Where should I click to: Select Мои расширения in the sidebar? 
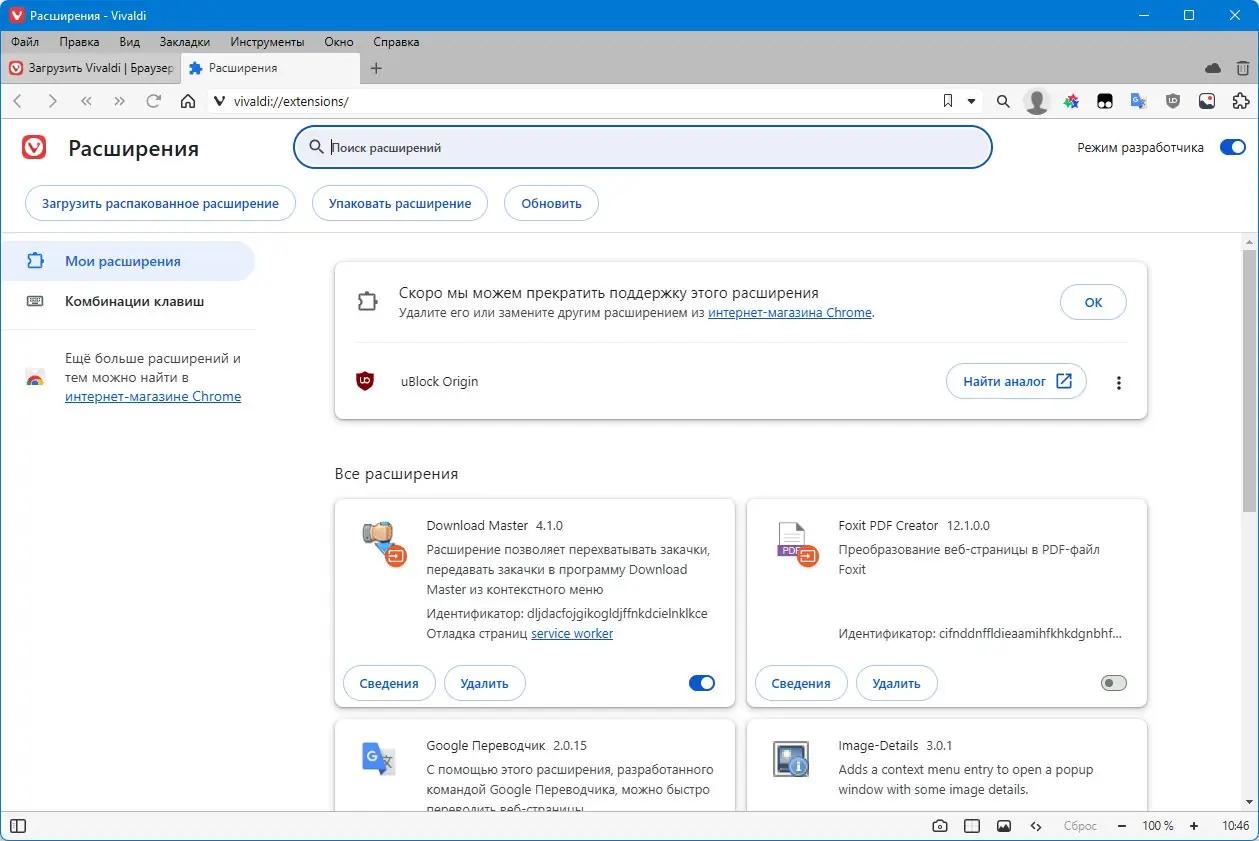[x=127, y=261]
